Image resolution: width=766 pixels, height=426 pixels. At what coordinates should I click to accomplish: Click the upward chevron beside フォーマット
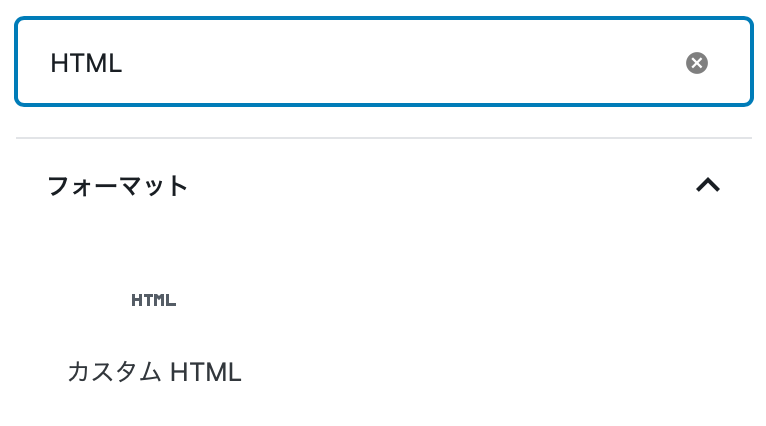708,185
